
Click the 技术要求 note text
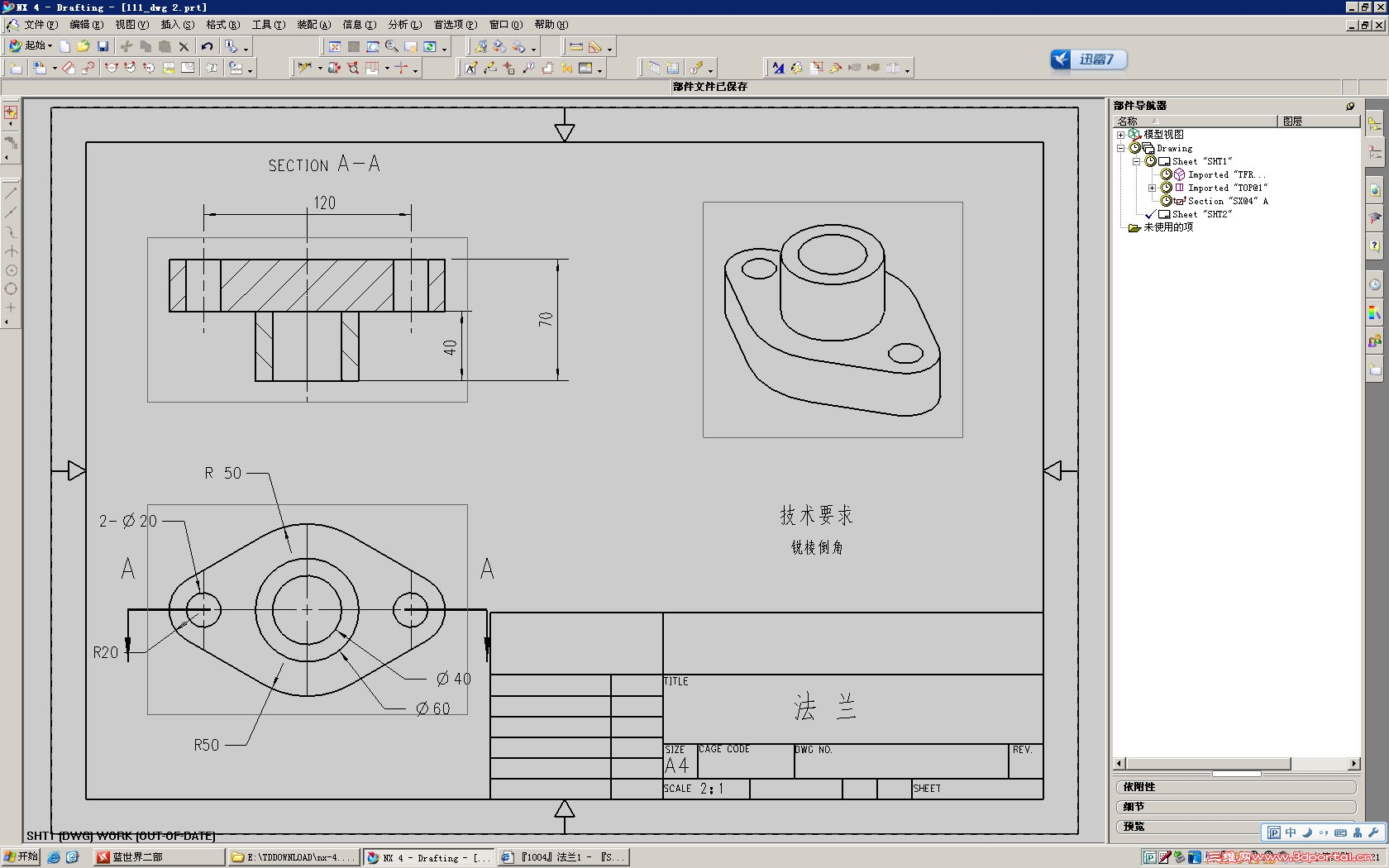click(x=816, y=515)
